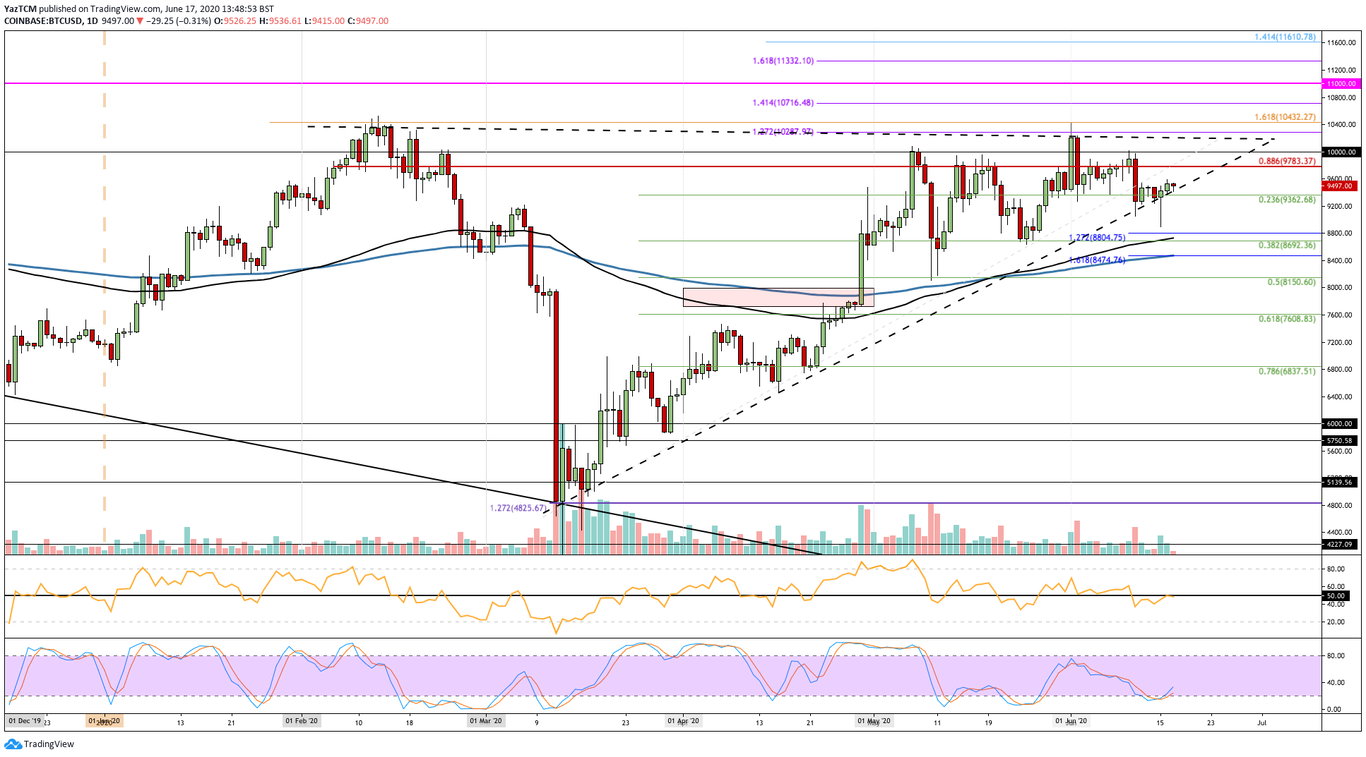Click the 4227.09 volume value label
The height and width of the screenshot is (757, 1366).
pyautogui.click(x=1339, y=545)
